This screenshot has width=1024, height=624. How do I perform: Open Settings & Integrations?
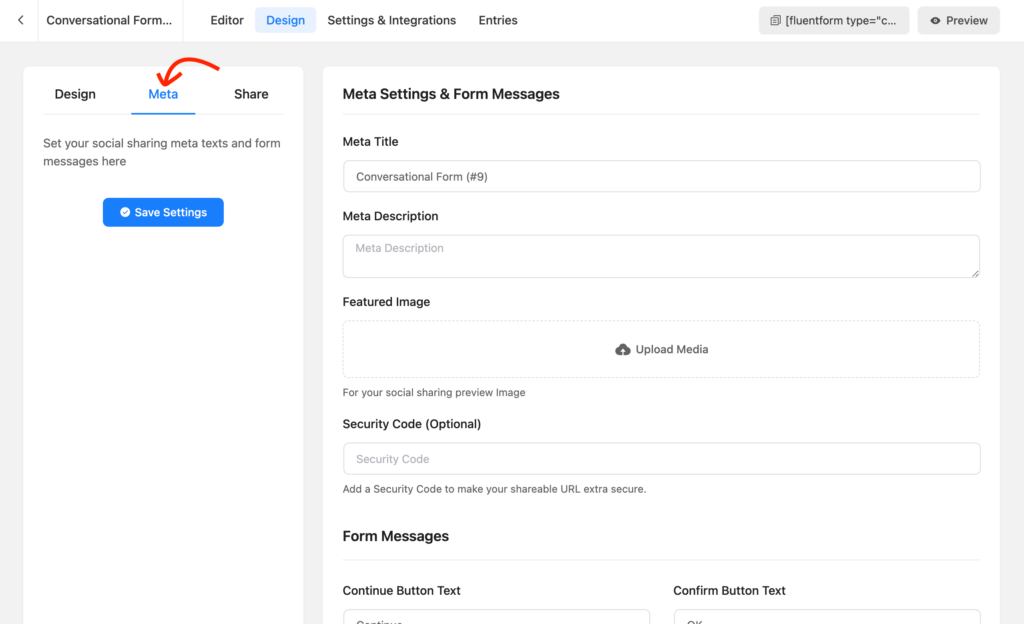[391, 20]
